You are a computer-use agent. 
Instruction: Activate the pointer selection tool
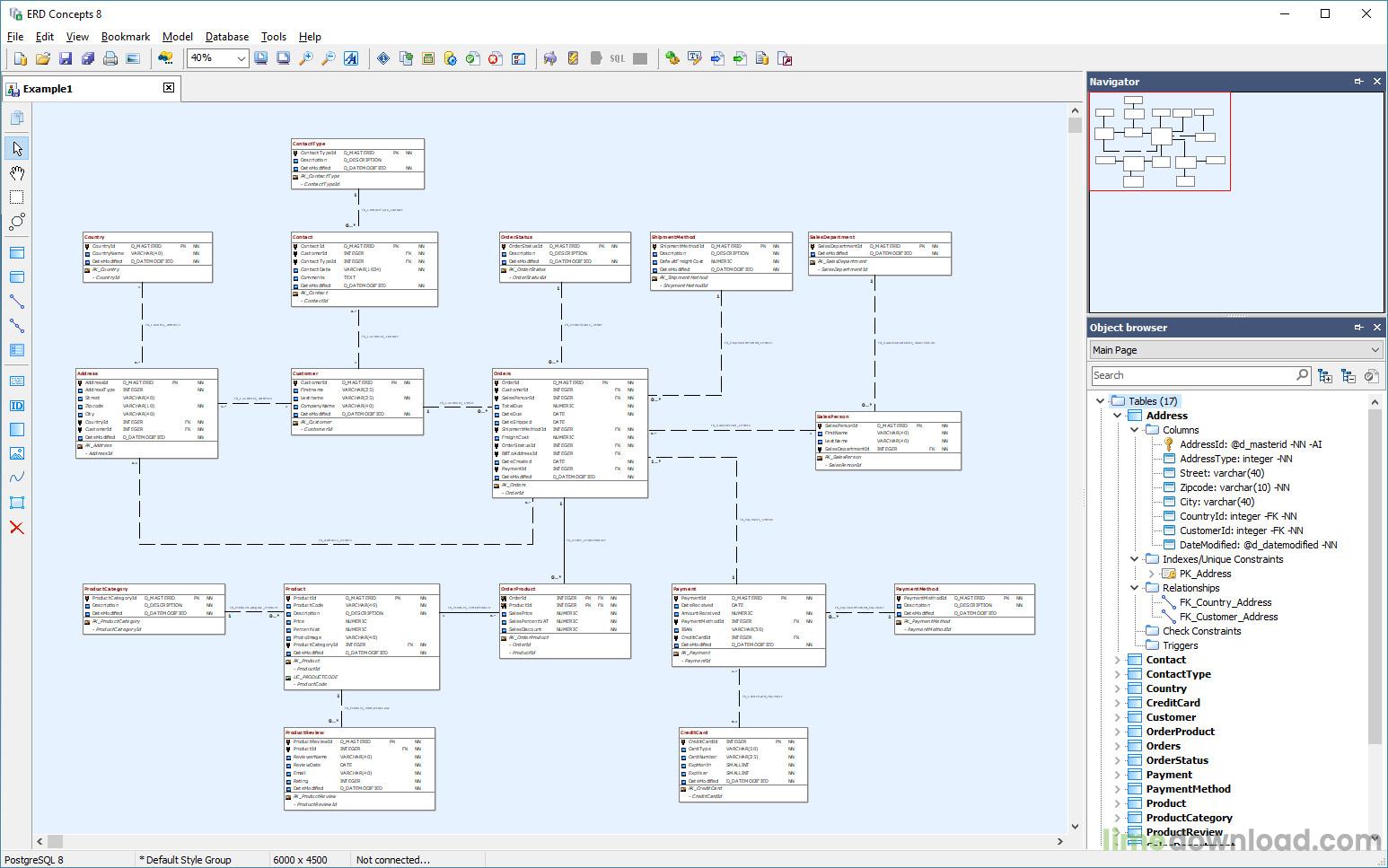pos(17,148)
